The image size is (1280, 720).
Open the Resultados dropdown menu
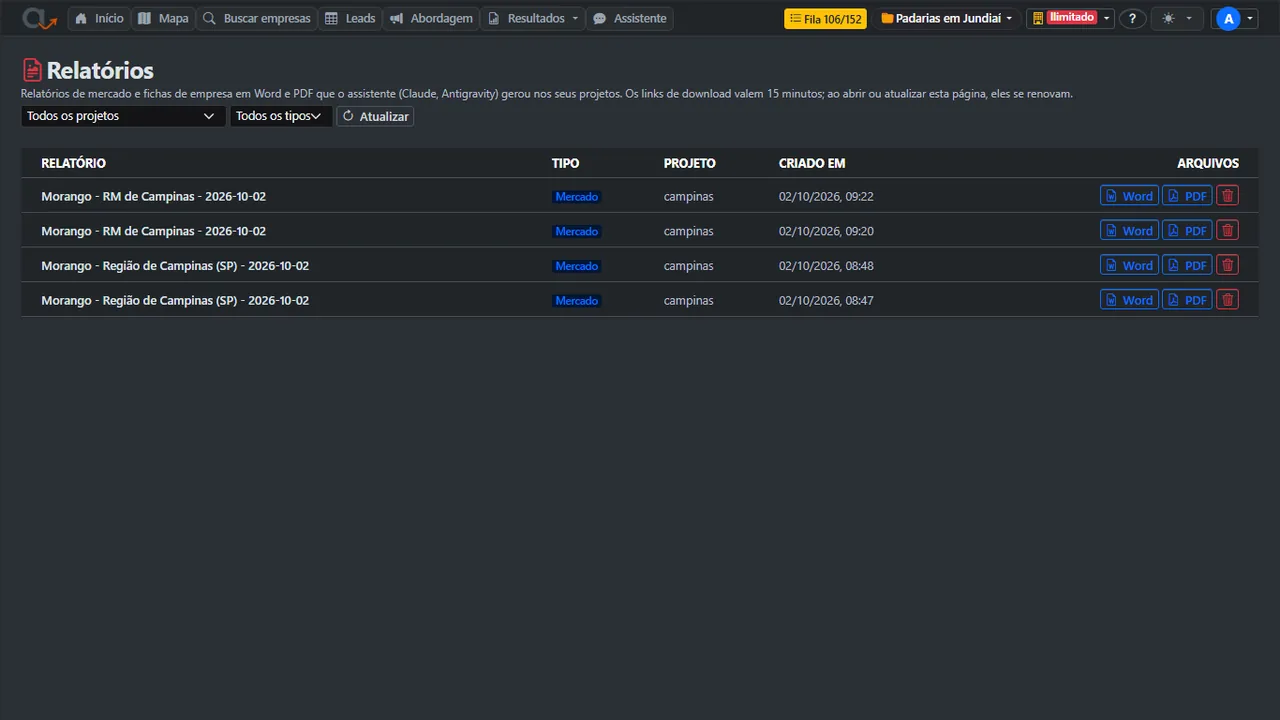pos(532,18)
